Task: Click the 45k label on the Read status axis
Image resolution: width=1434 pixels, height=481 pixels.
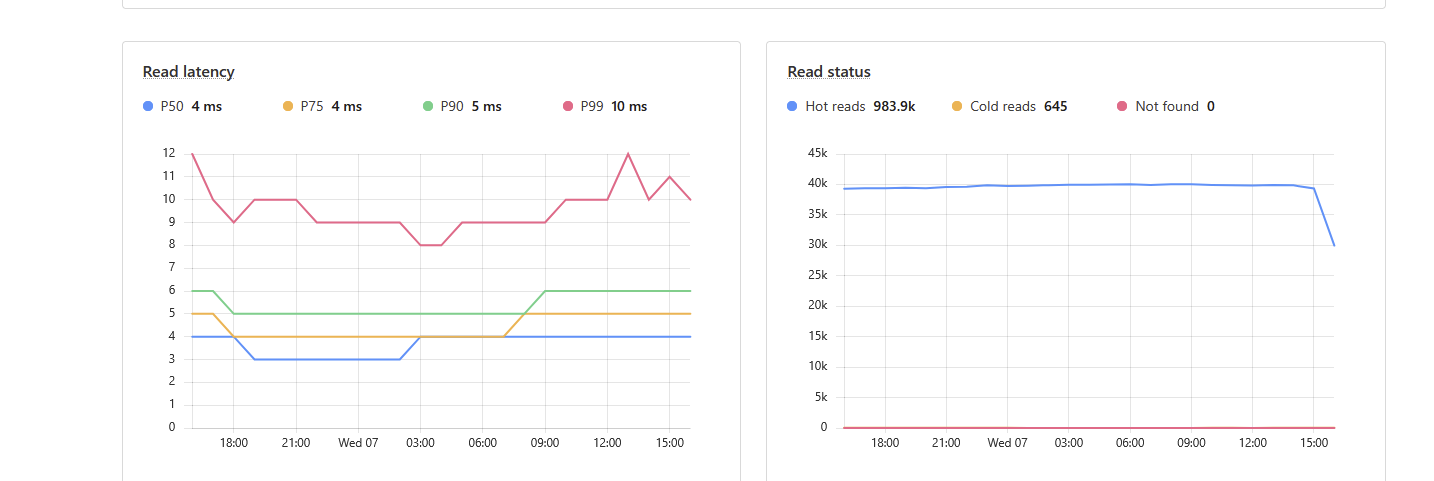Action: coord(818,153)
